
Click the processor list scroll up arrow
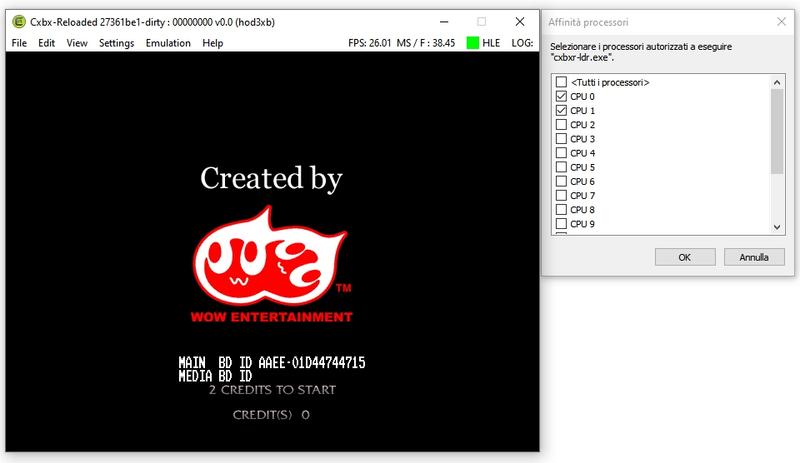[x=777, y=82]
